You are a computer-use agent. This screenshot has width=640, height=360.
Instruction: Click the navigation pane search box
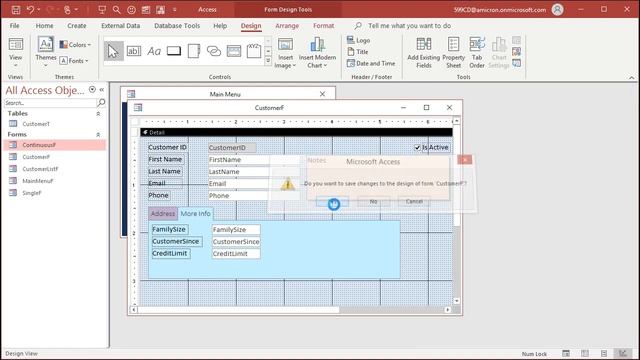pos(50,103)
